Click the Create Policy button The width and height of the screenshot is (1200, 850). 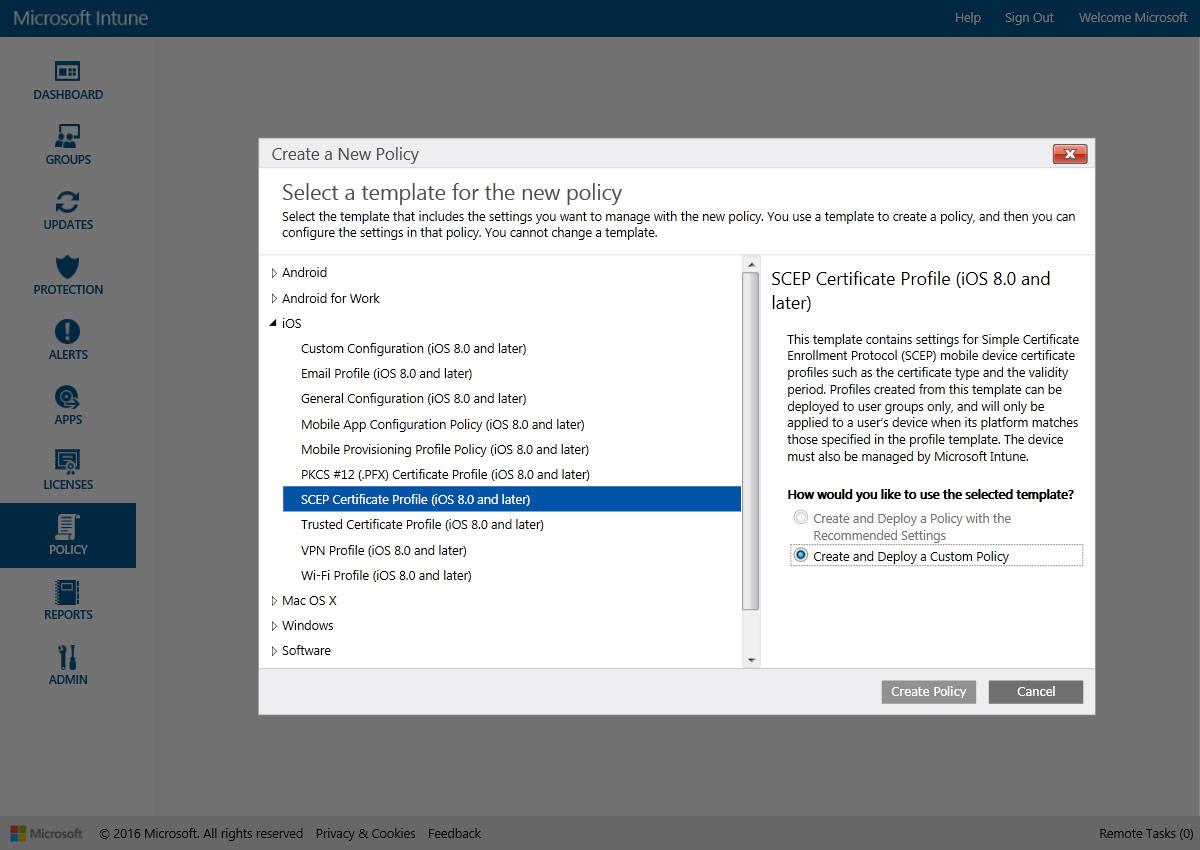(x=929, y=691)
